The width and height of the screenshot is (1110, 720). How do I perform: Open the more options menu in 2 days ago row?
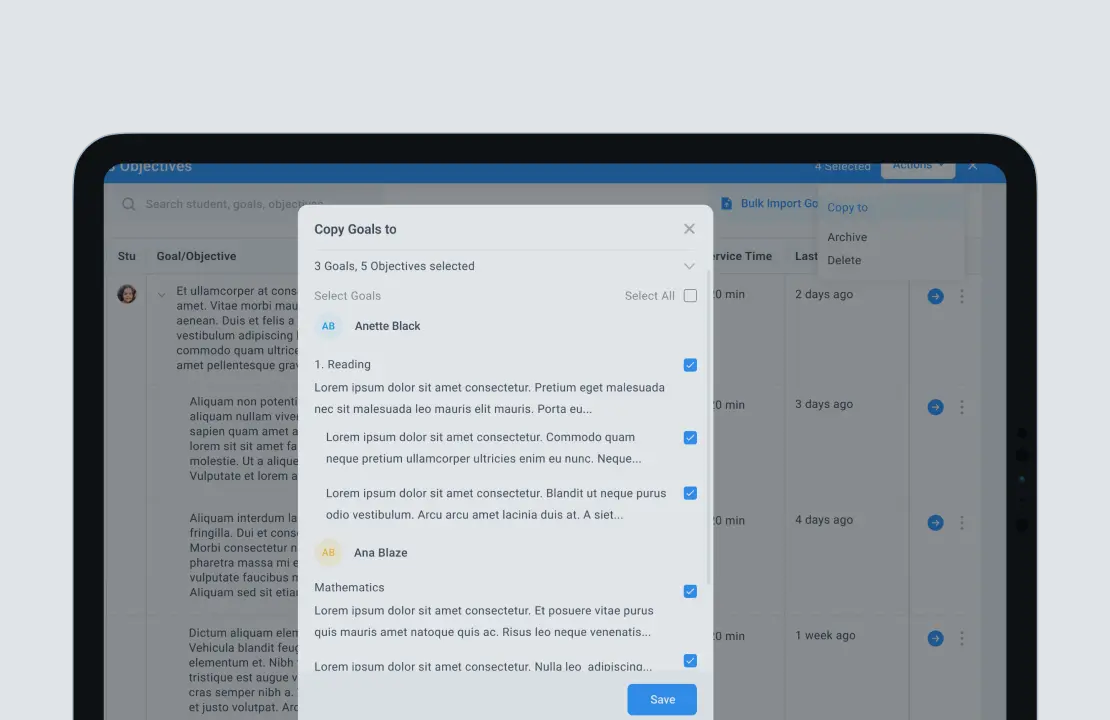[x=961, y=297]
